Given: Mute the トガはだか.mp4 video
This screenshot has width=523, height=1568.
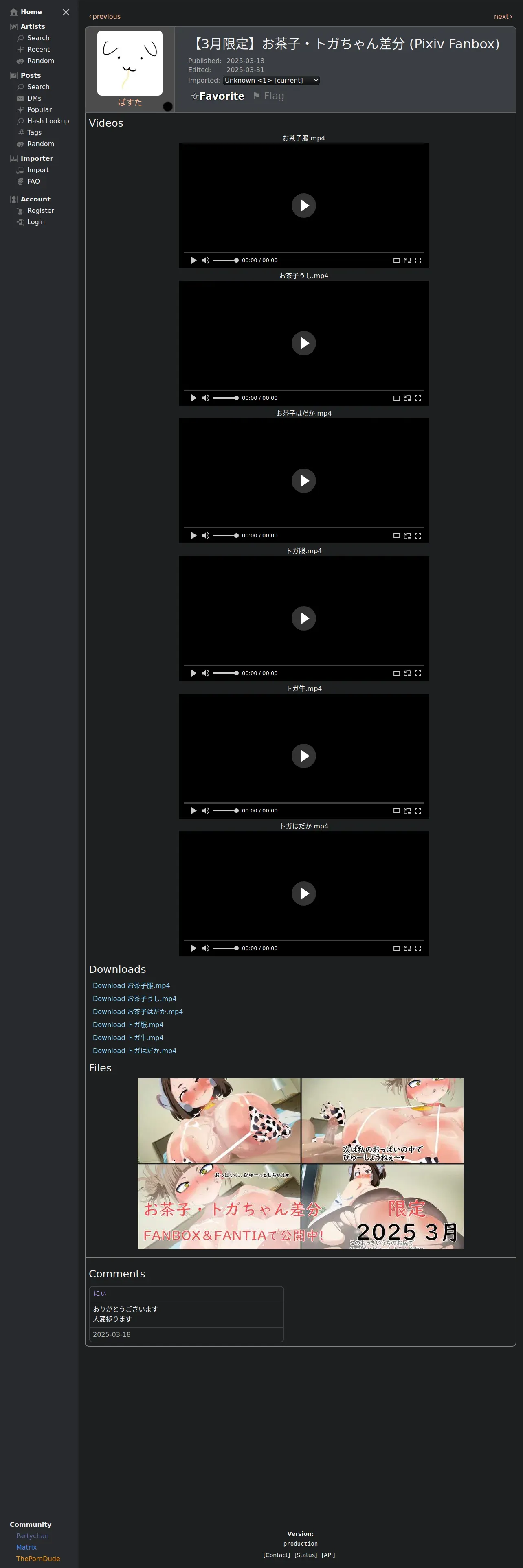Looking at the screenshot, I should point(206,948).
